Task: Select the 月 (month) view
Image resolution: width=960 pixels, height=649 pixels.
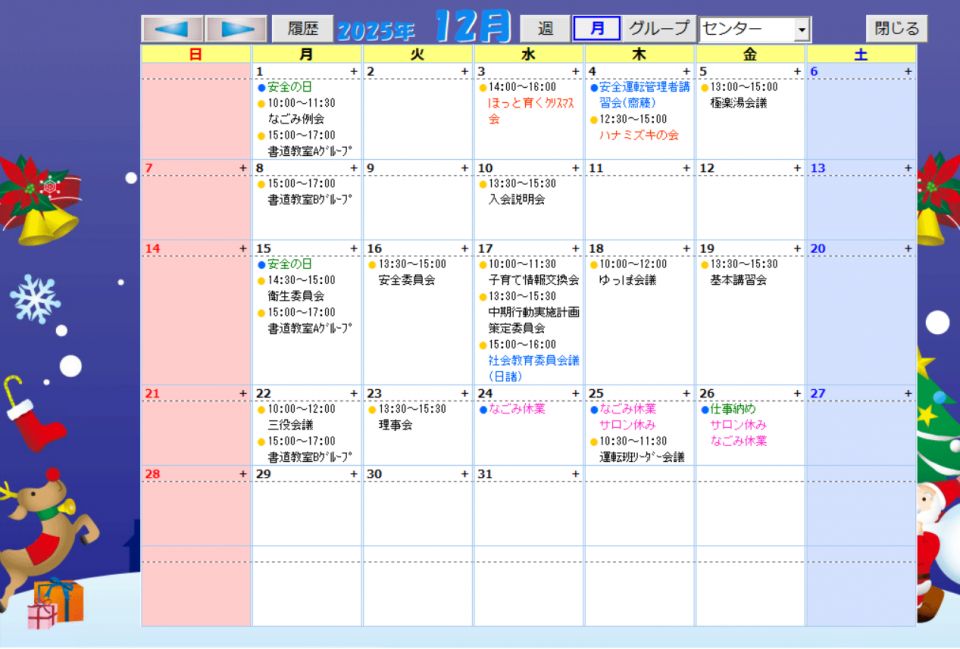Action: 597,29
